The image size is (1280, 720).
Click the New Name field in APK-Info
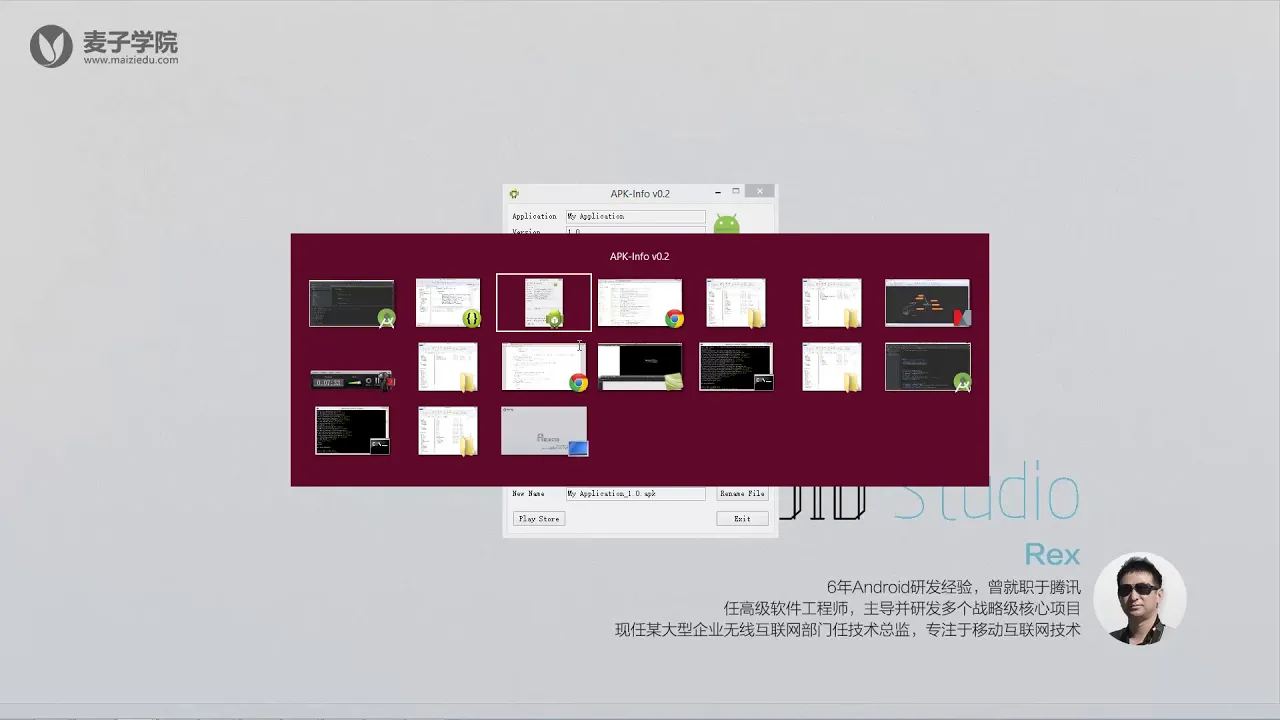tap(635, 494)
